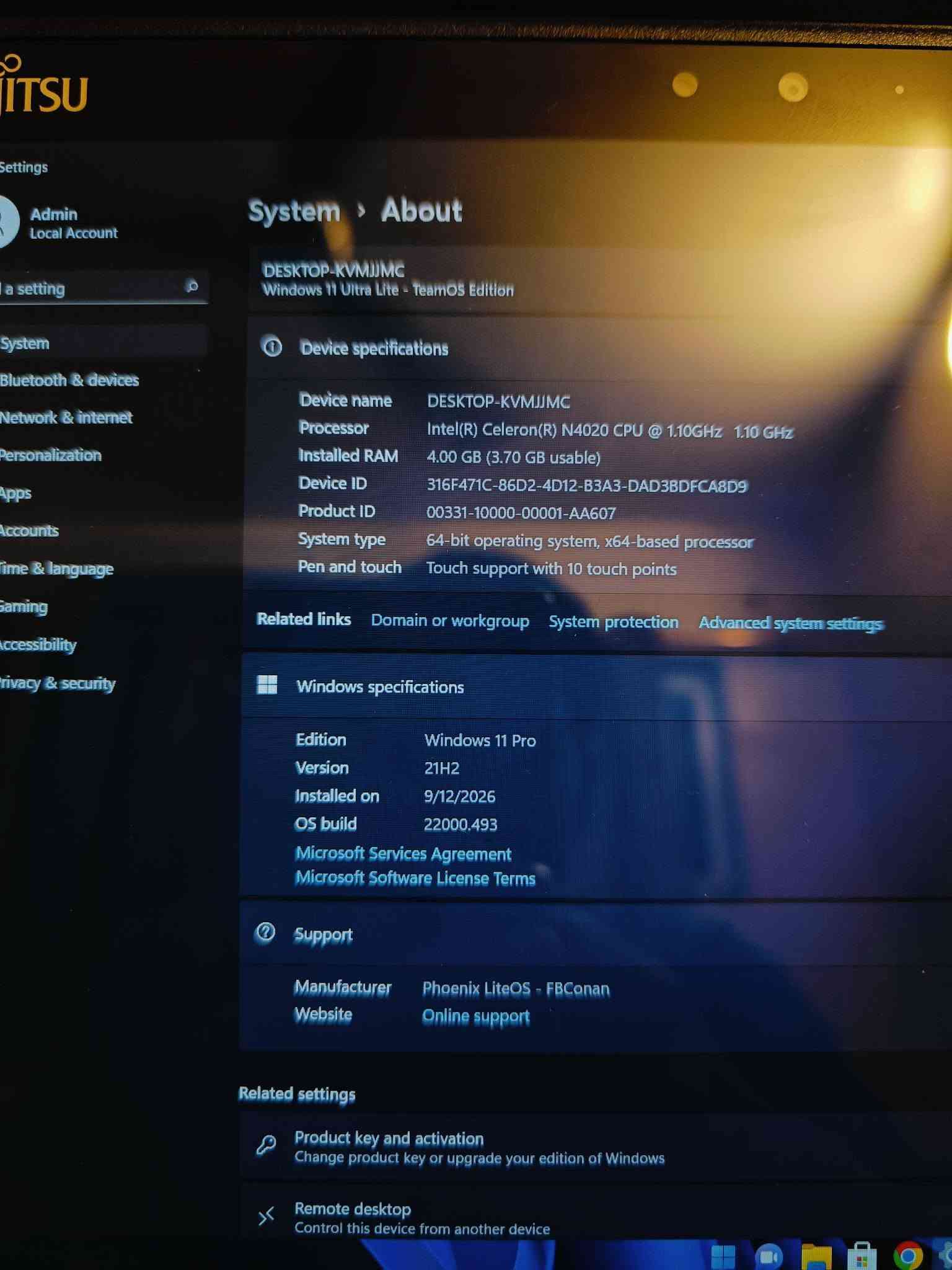Click the Intel Celeron N4020 processor value
The height and width of the screenshot is (1270, 952).
(610, 431)
